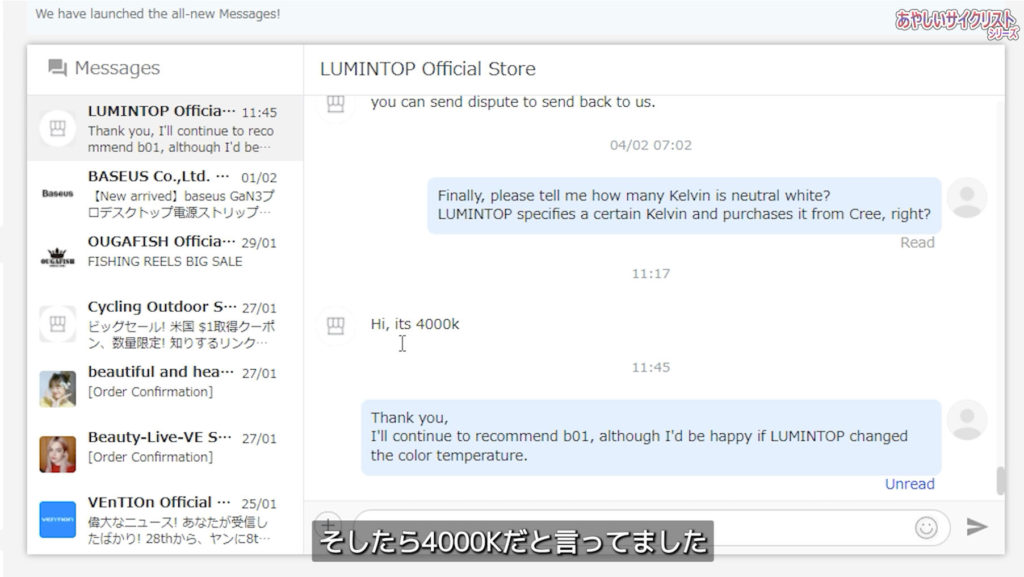The image size is (1024, 577).
Task: Click the Baseus logo avatar
Action: 57,193
